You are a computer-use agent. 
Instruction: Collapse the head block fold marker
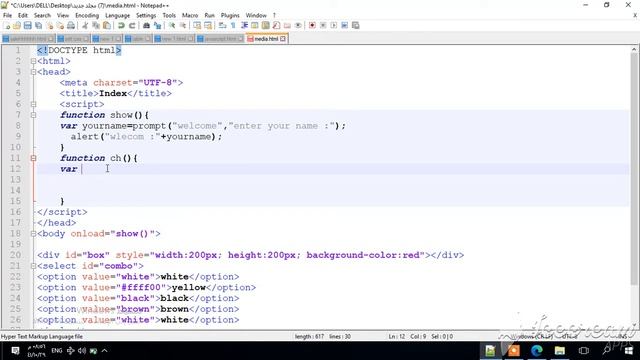pyautogui.click(x=33, y=72)
